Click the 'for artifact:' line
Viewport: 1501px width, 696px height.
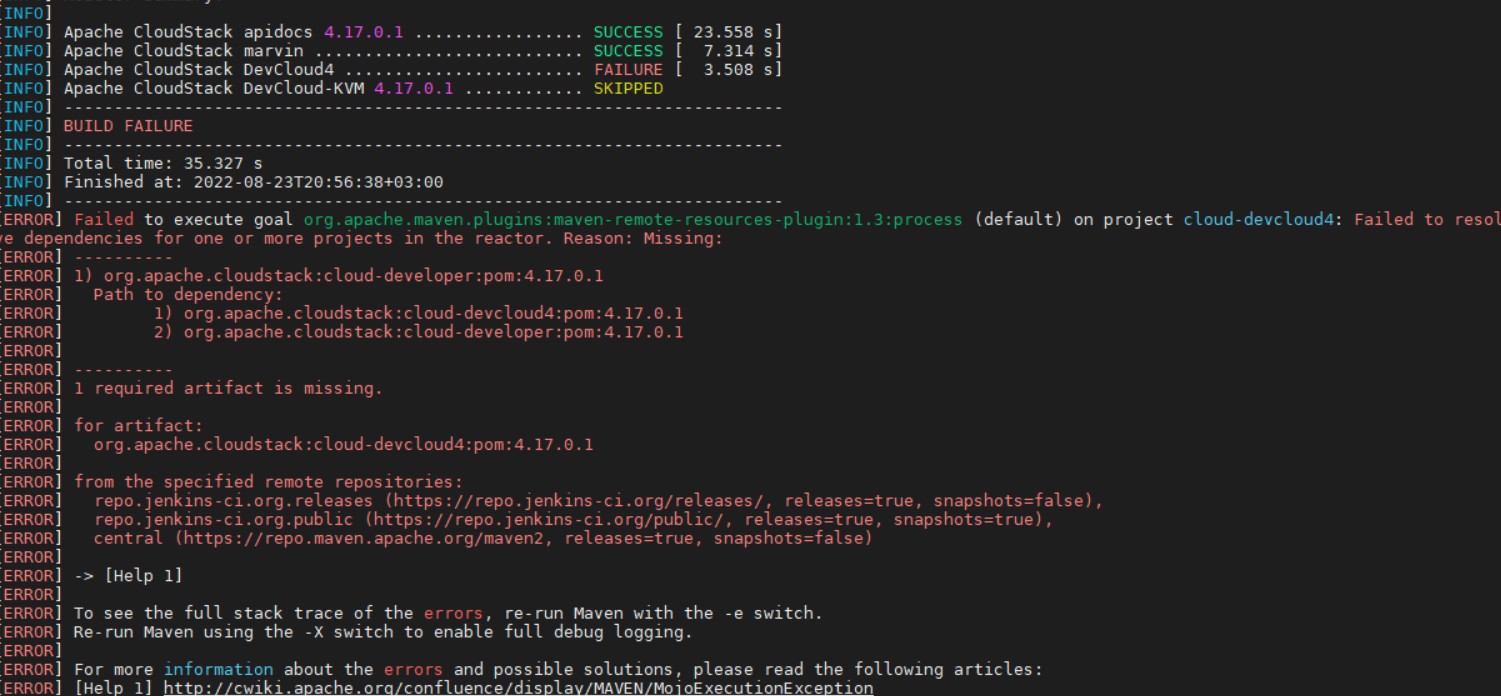(x=138, y=426)
